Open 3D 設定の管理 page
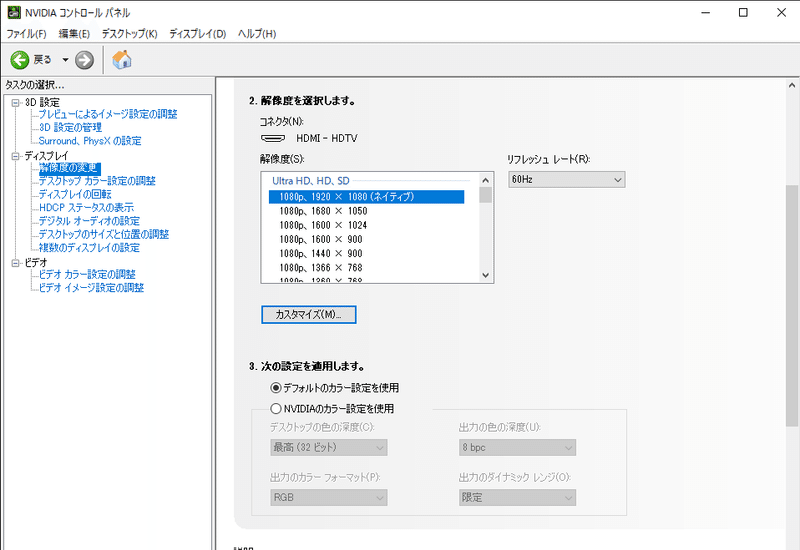The height and width of the screenshot is (550, 800). pyautogui.click(x=70, y=128)
